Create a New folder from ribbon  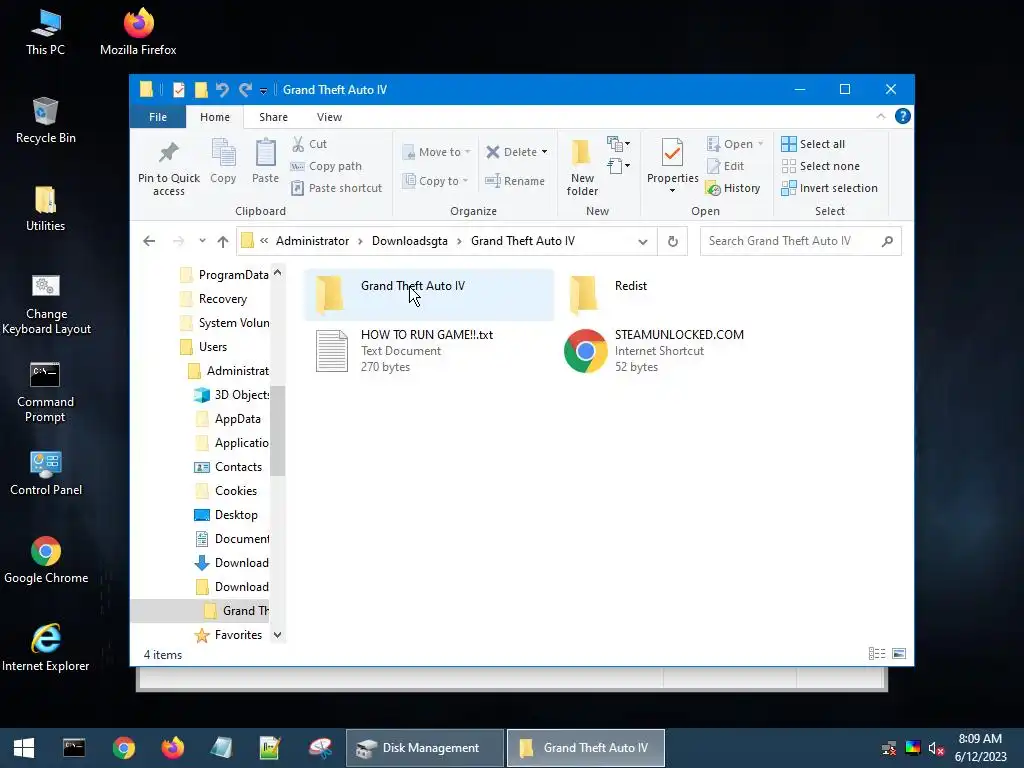582,167
